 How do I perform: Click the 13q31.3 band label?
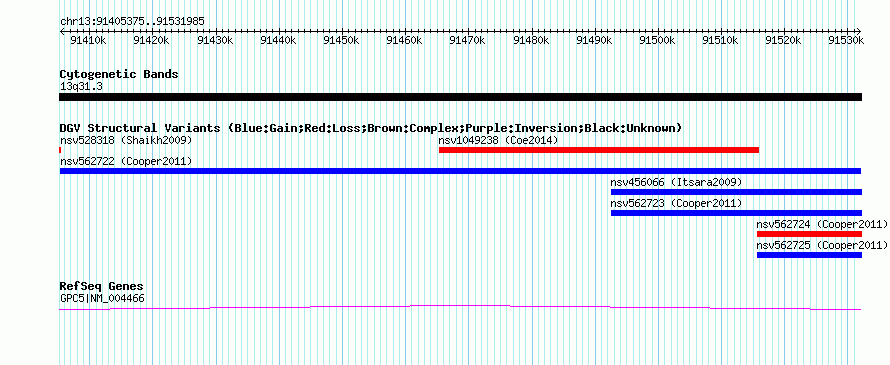[81, 87]
